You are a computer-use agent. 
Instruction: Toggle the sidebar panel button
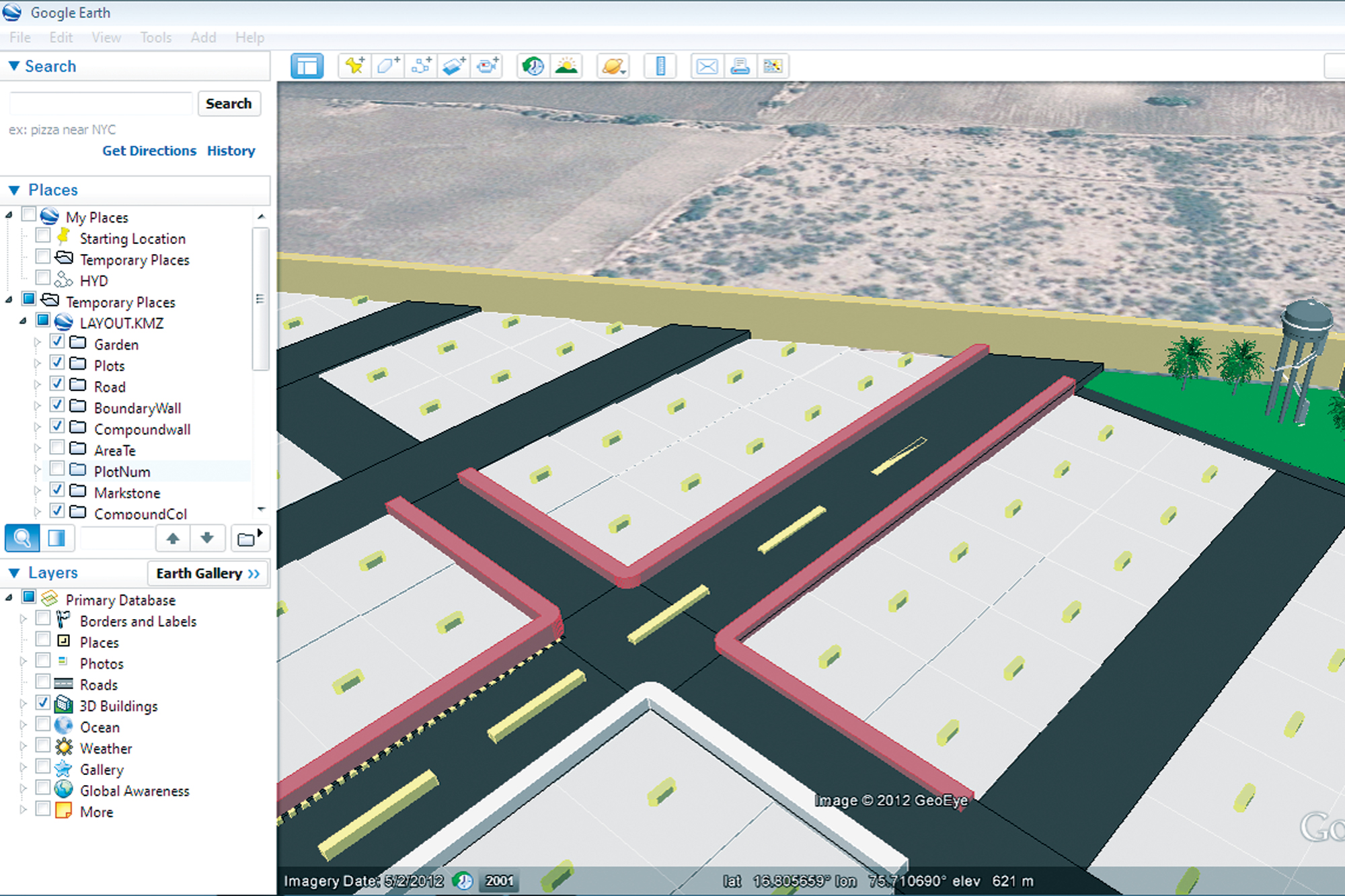pos(307,66)
